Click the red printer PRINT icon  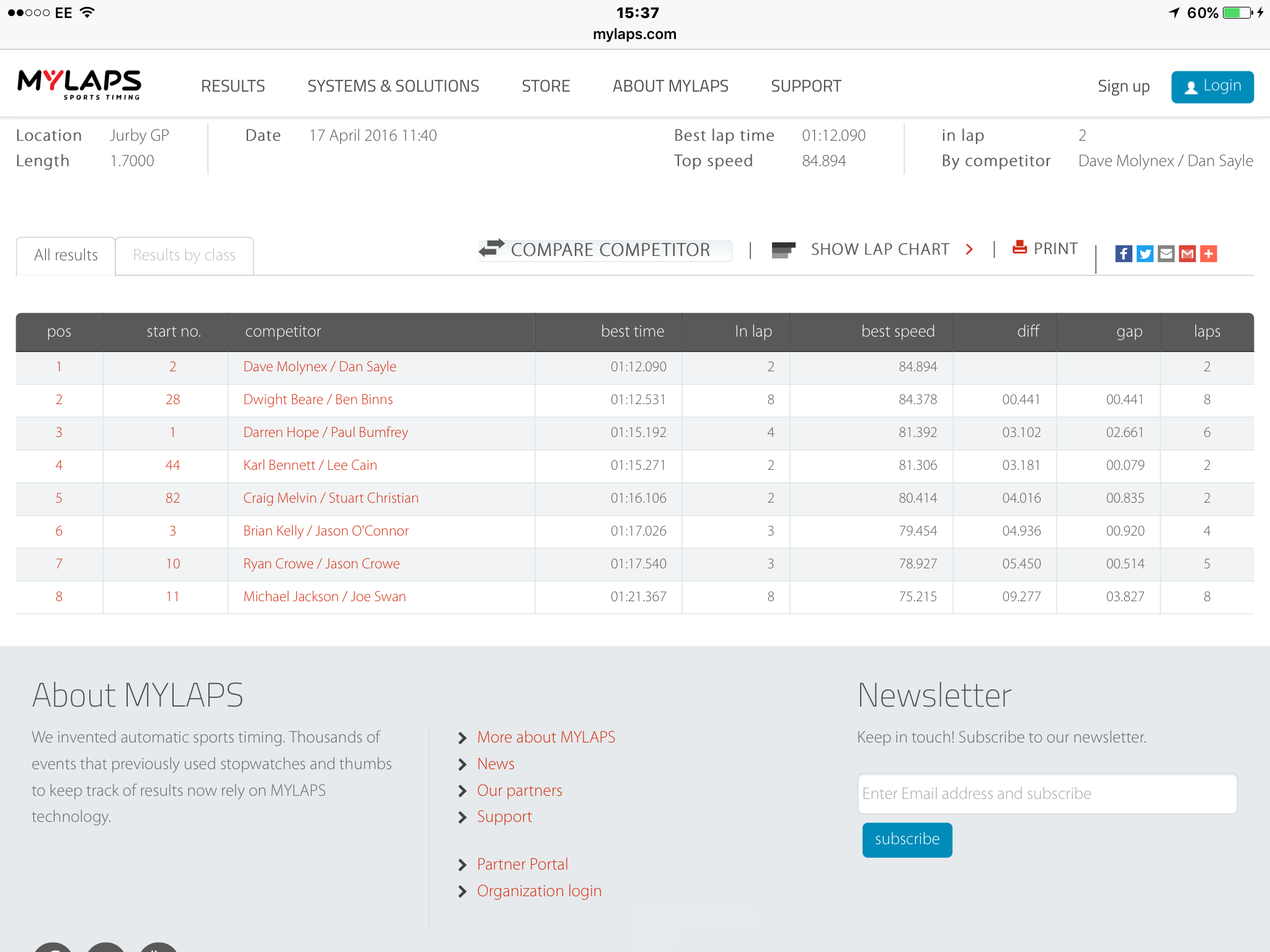tap(1019, 247)
